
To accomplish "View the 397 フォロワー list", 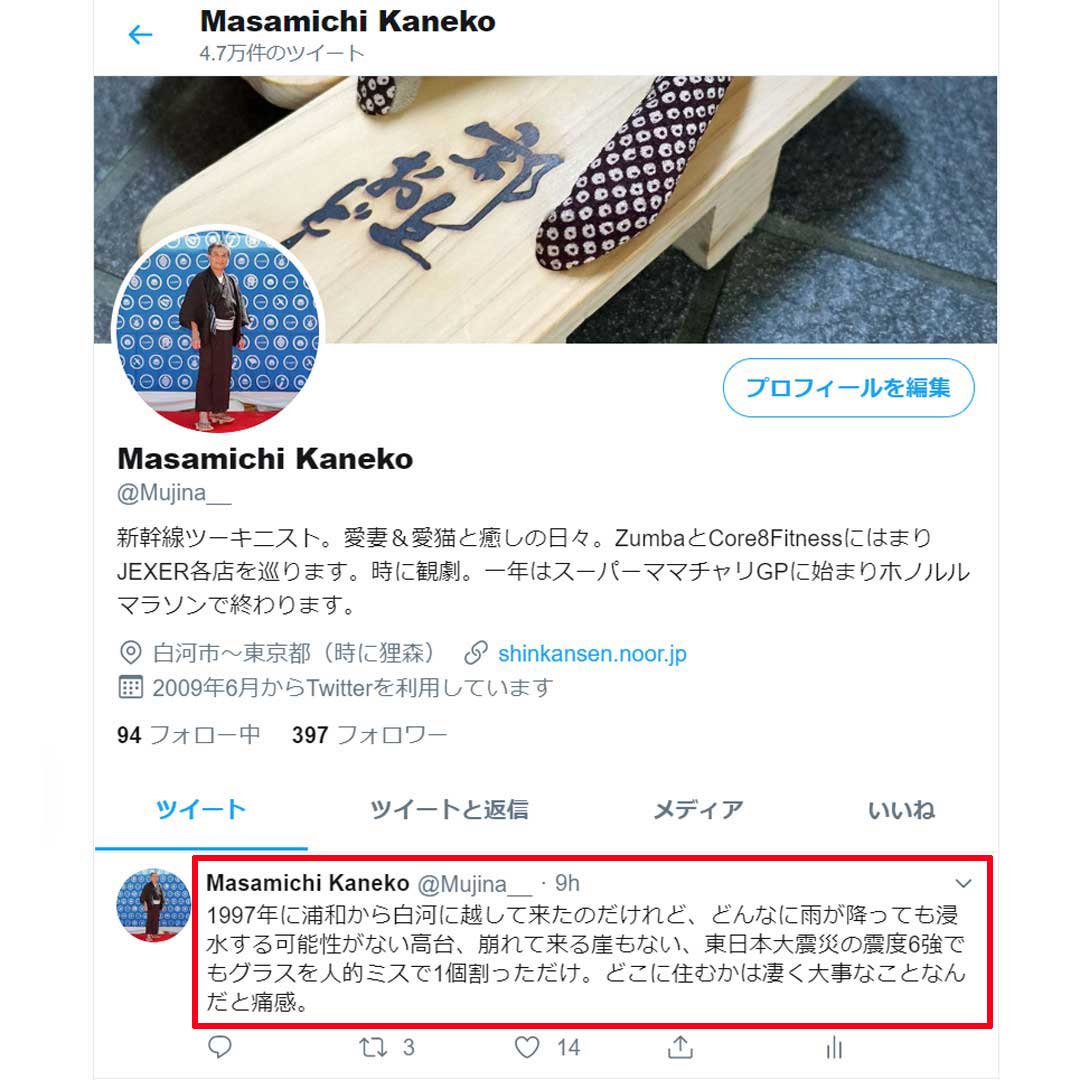I will coord(369,735).
